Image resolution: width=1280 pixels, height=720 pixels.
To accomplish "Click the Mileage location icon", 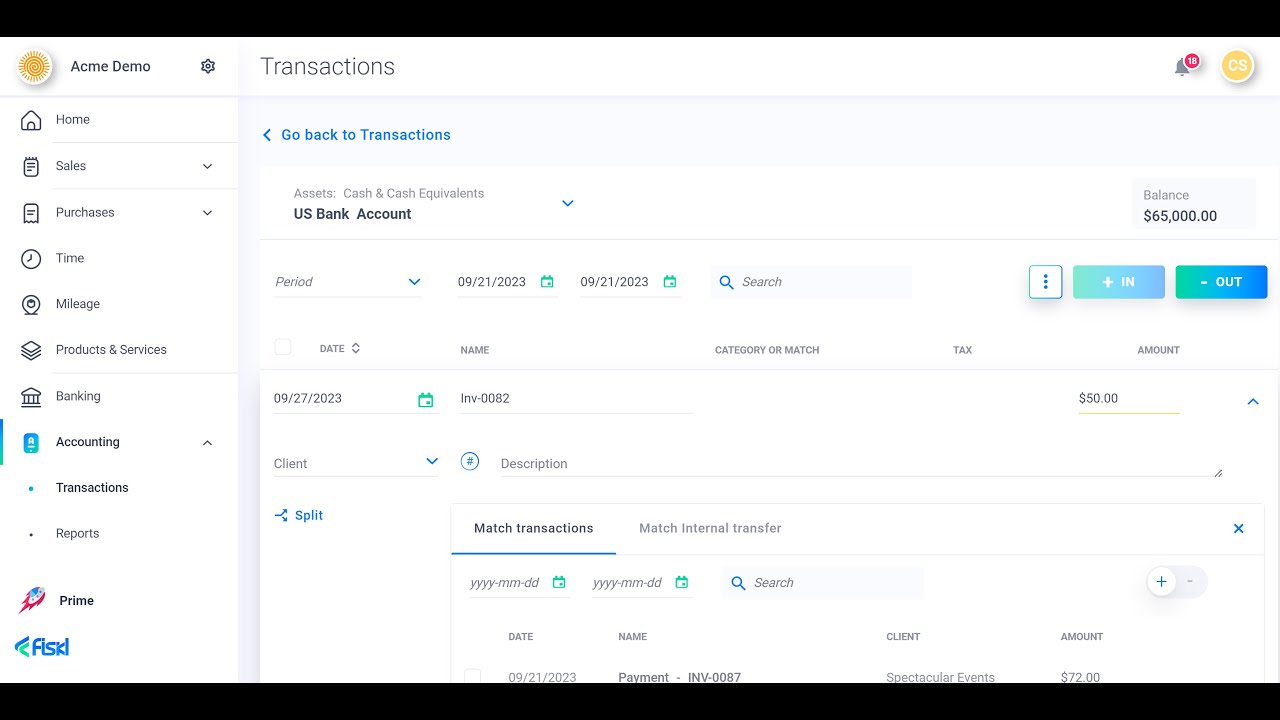I will [x=31, y=304].
